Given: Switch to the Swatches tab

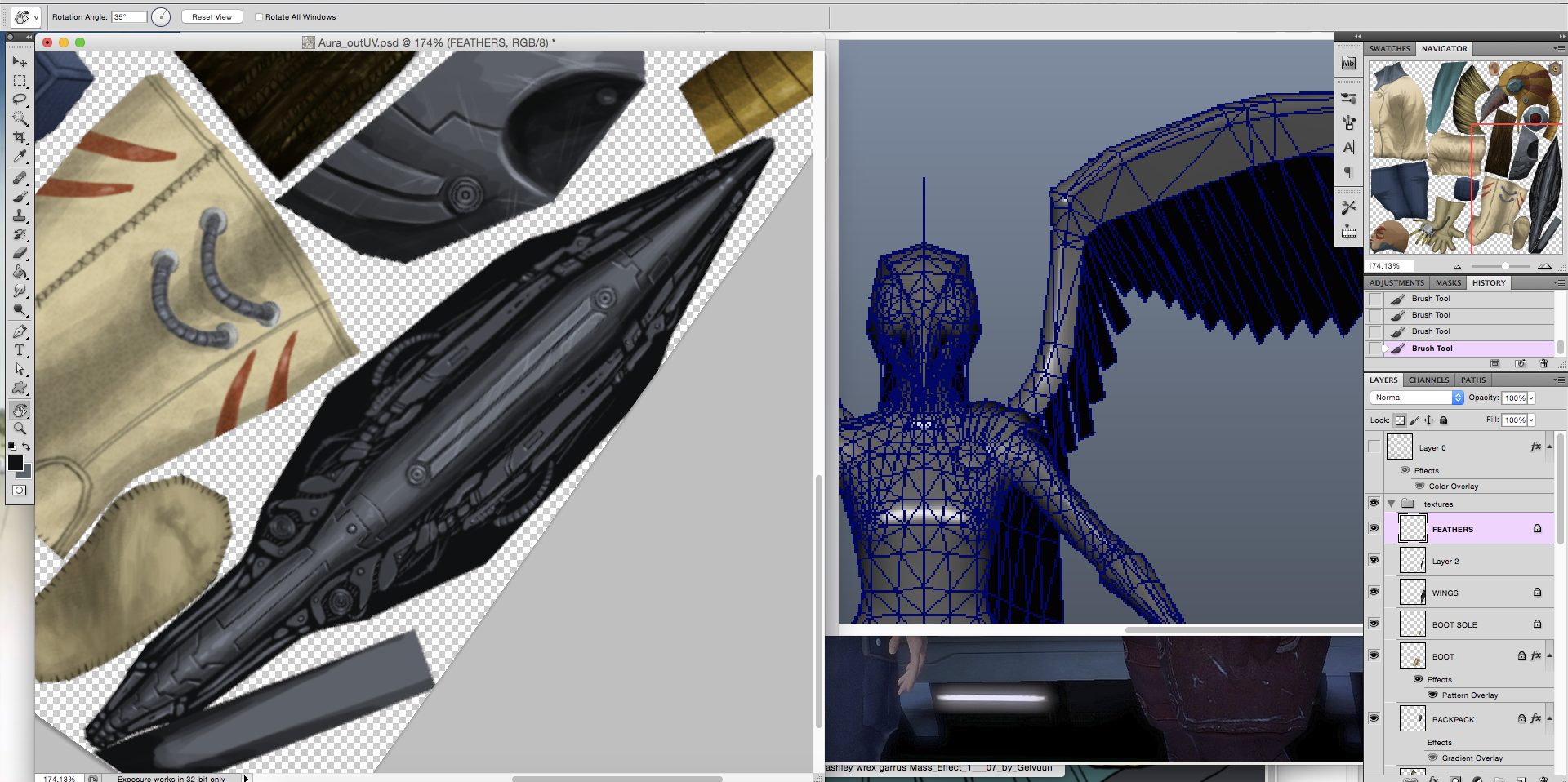Looking at the screenshot, I should pos(1390,49).
